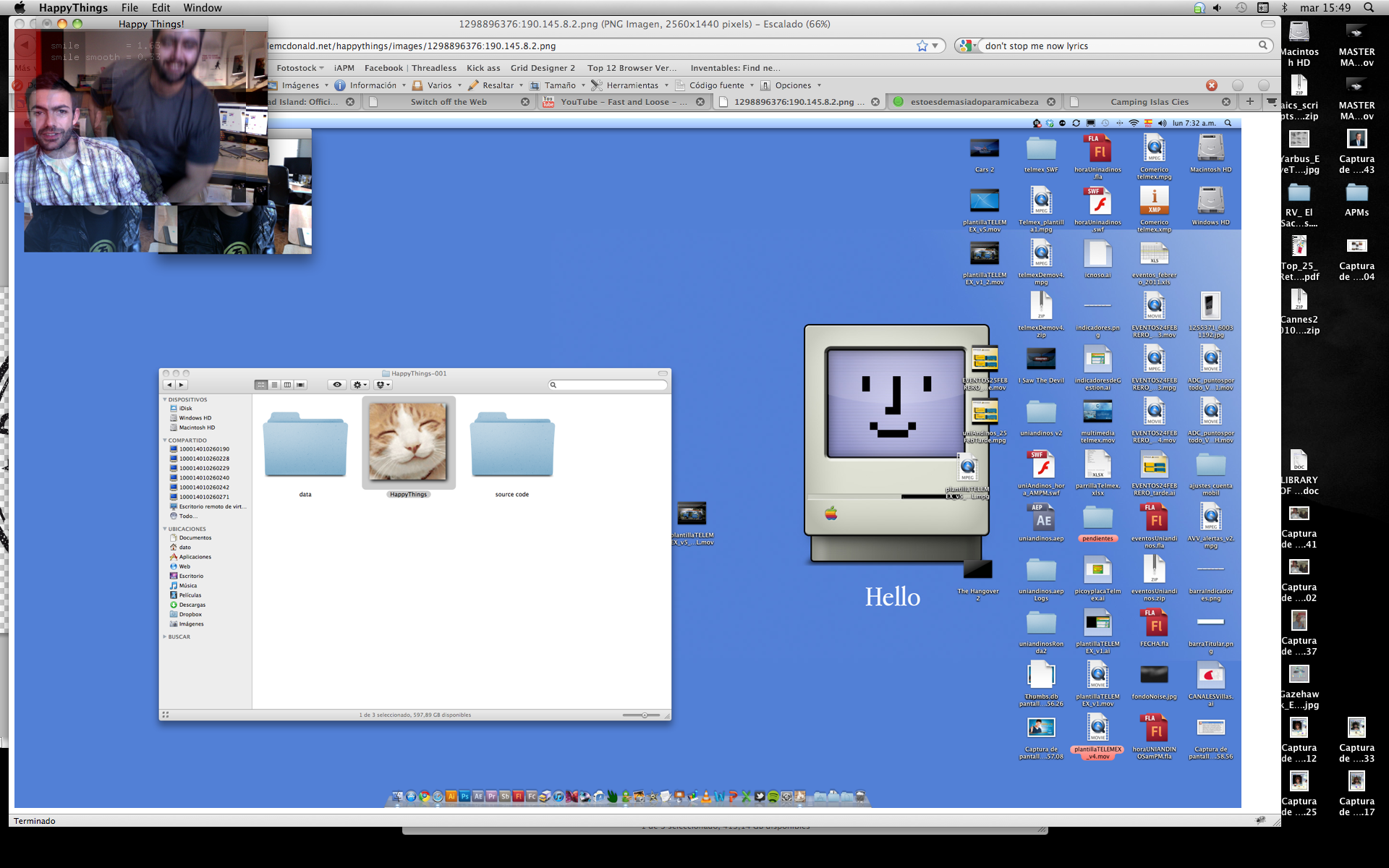Click the red error icon on the developer toolbar
The image size is (1389, 868).
[x=1212, y=85]
